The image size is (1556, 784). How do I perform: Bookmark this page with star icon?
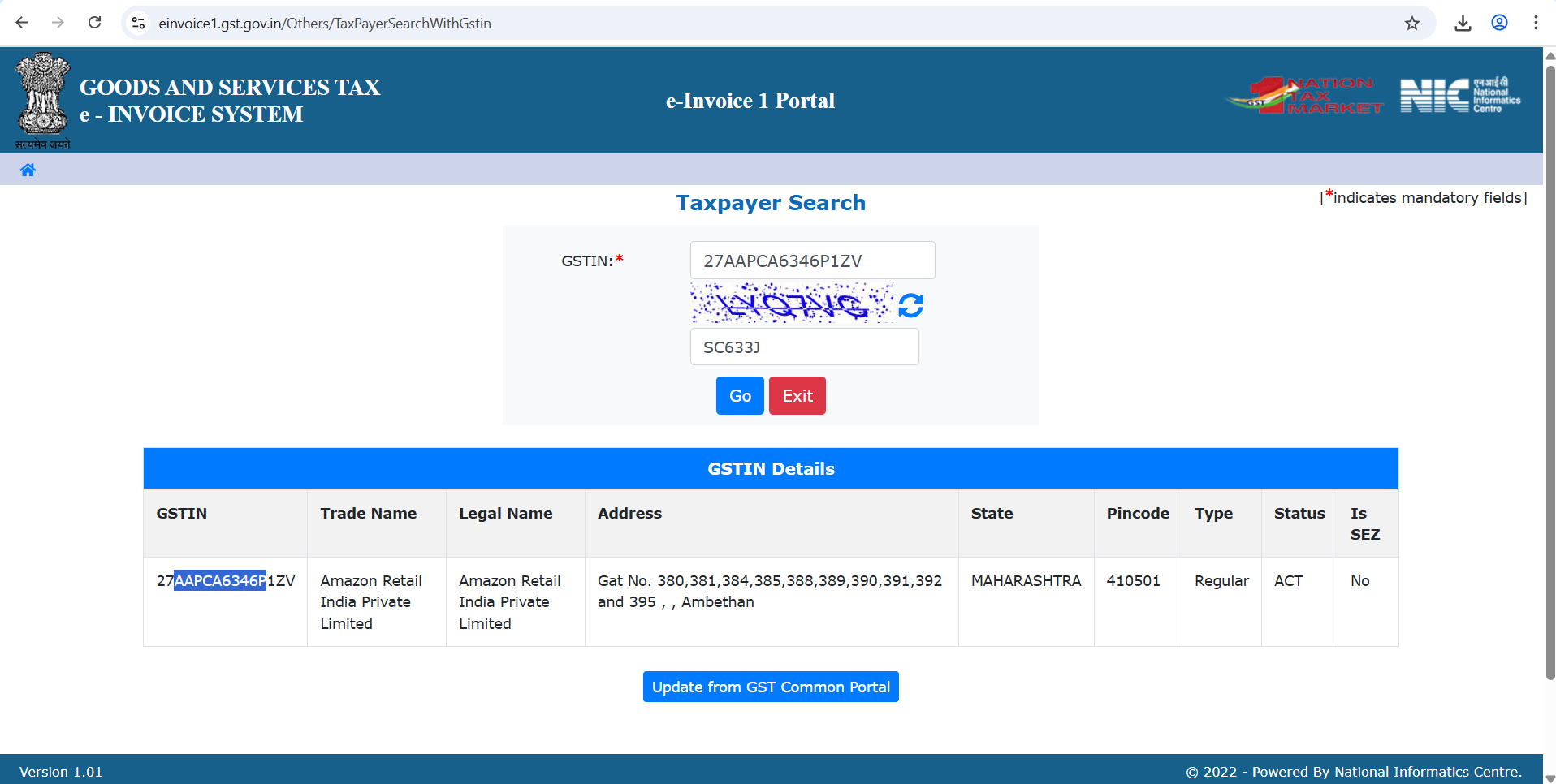click(x=1412, y=24)
